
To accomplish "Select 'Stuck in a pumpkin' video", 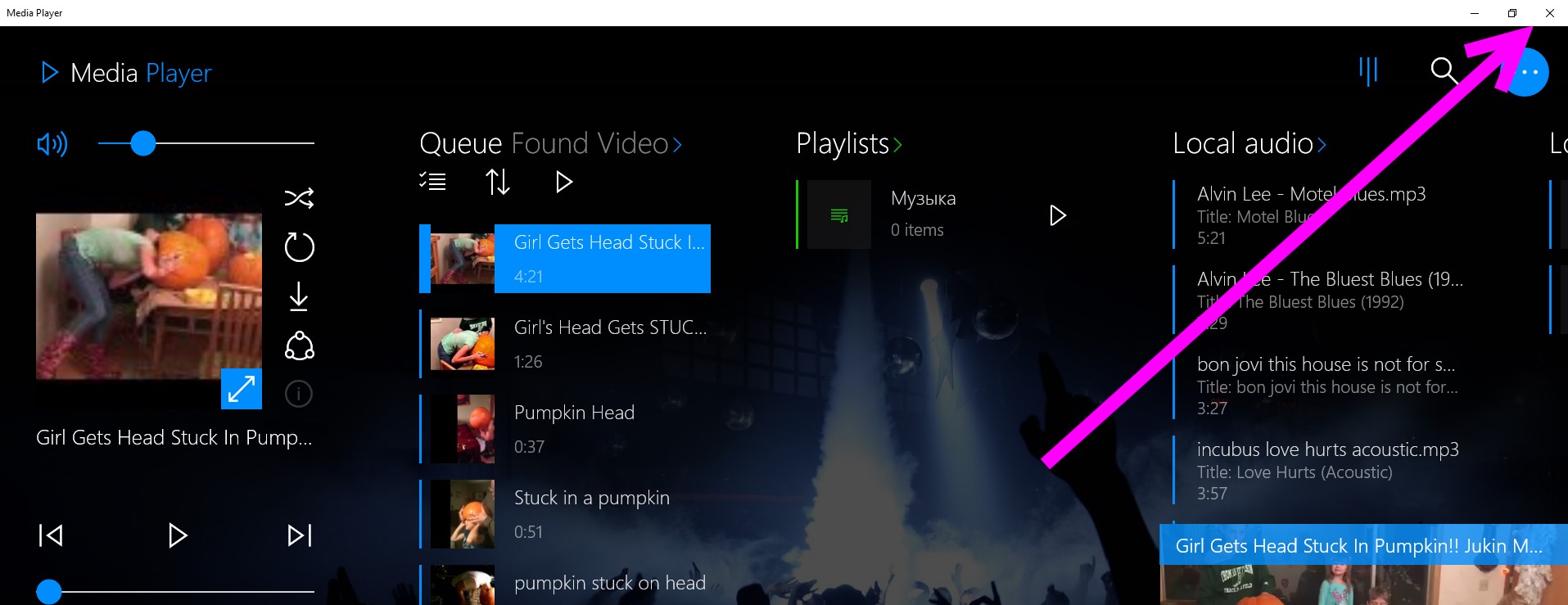I will (565, 514).
